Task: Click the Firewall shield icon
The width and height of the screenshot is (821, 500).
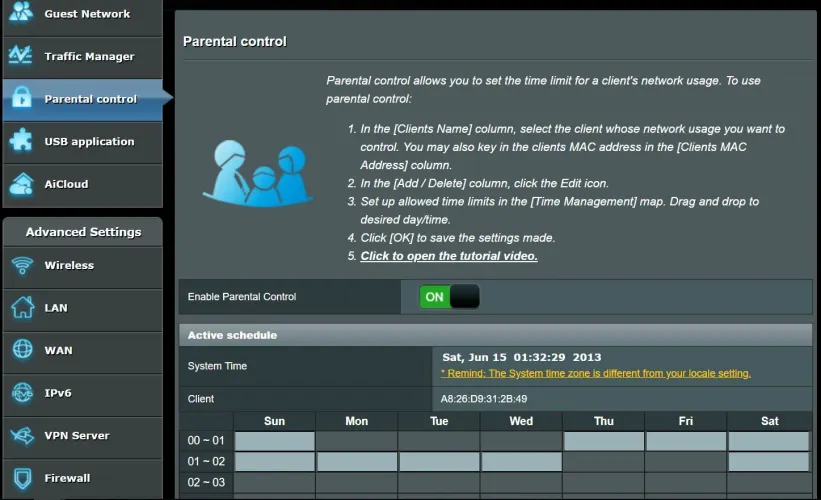Action: point(22,478)
